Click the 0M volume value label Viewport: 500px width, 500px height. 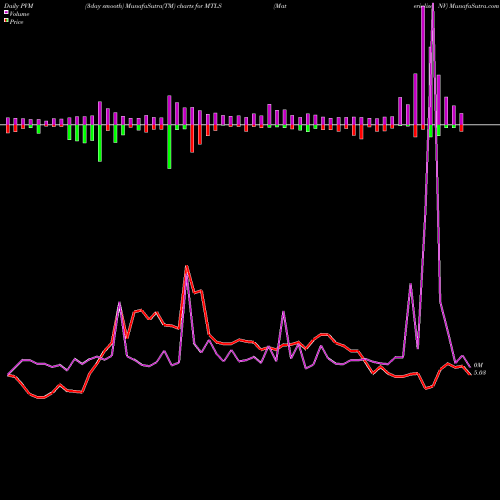pyautogui.click(x=478, y=365)
